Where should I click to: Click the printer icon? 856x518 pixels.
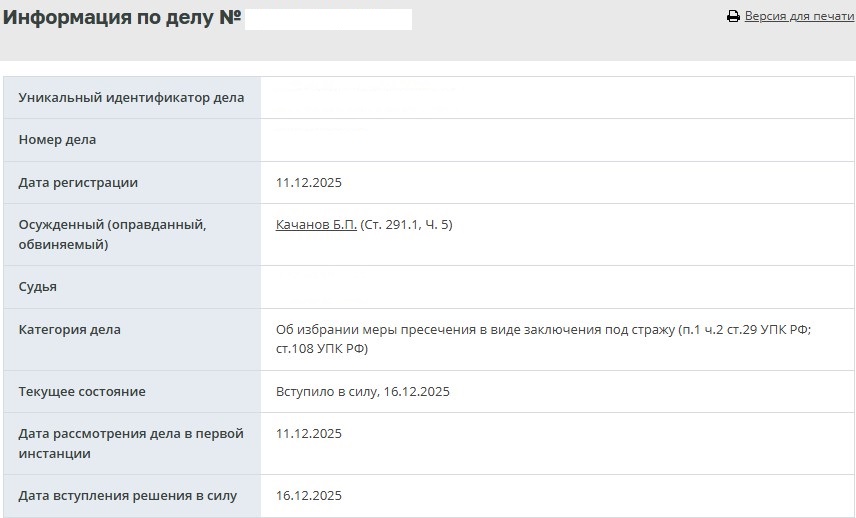(x=733, y=17)
